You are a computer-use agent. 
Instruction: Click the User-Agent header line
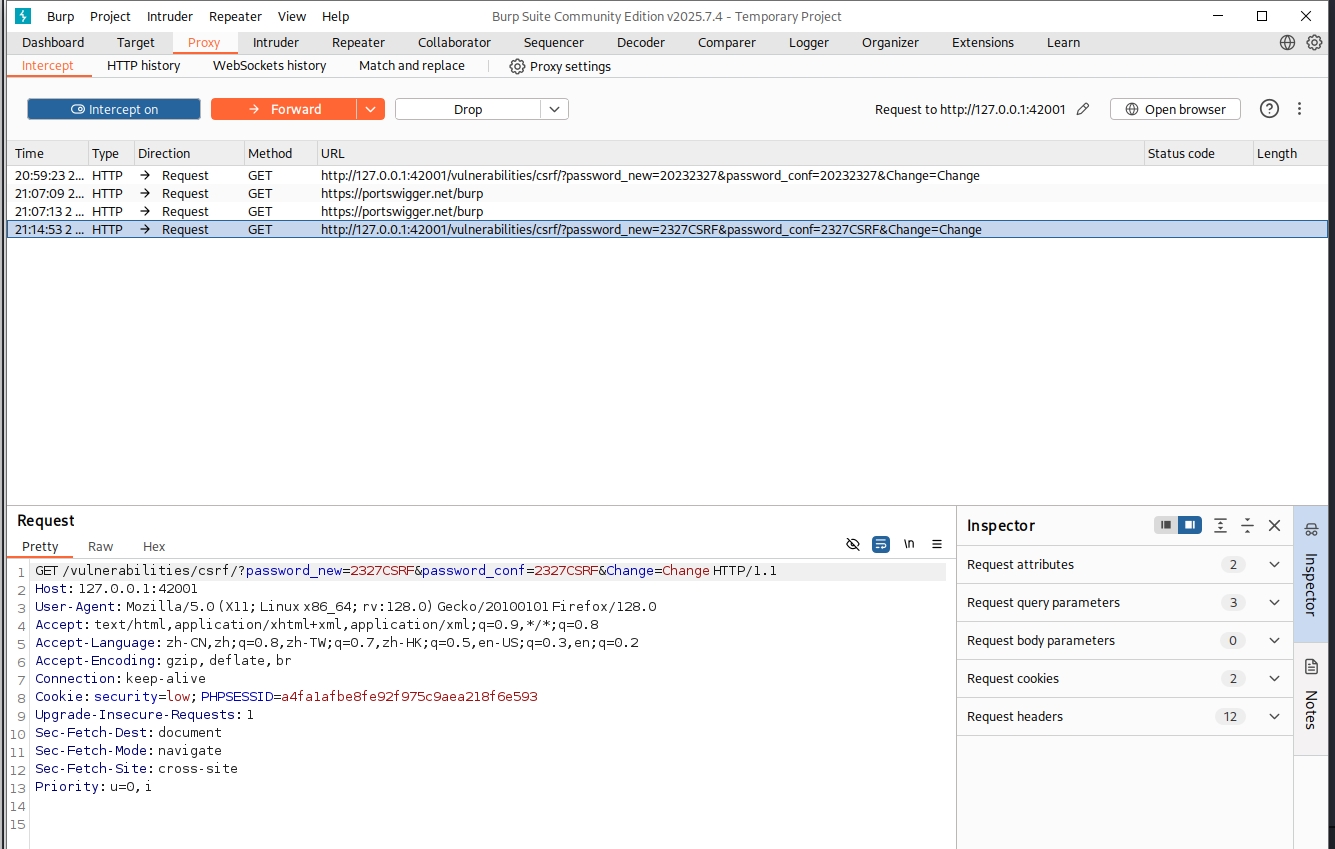pos(346,607)
